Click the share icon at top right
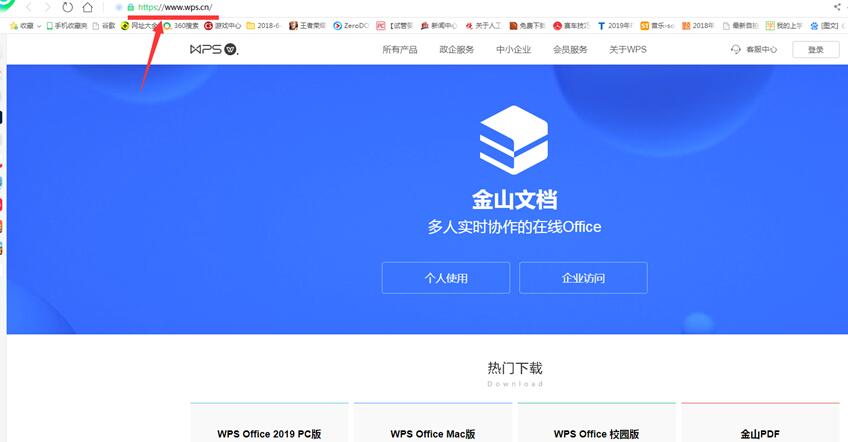 [x=837, y=7]
